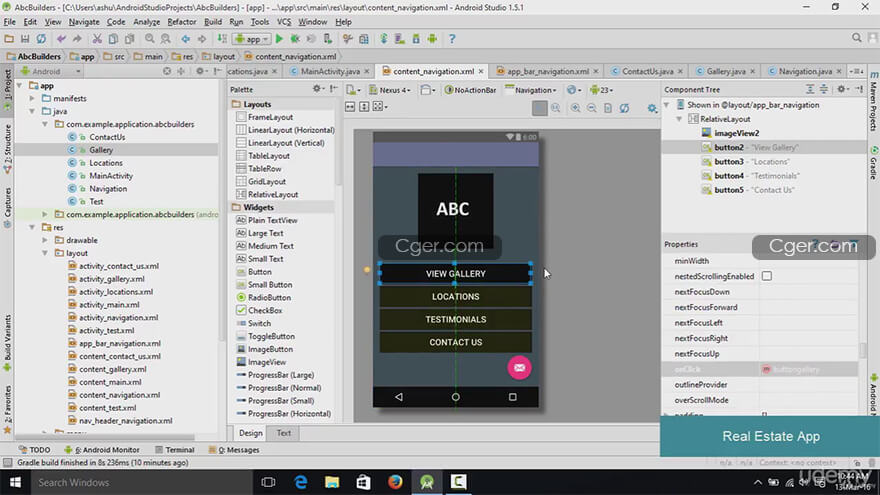This screenshot has width=880, height=495.
Task: Click the pink mail floating action button
Action: 519,368
